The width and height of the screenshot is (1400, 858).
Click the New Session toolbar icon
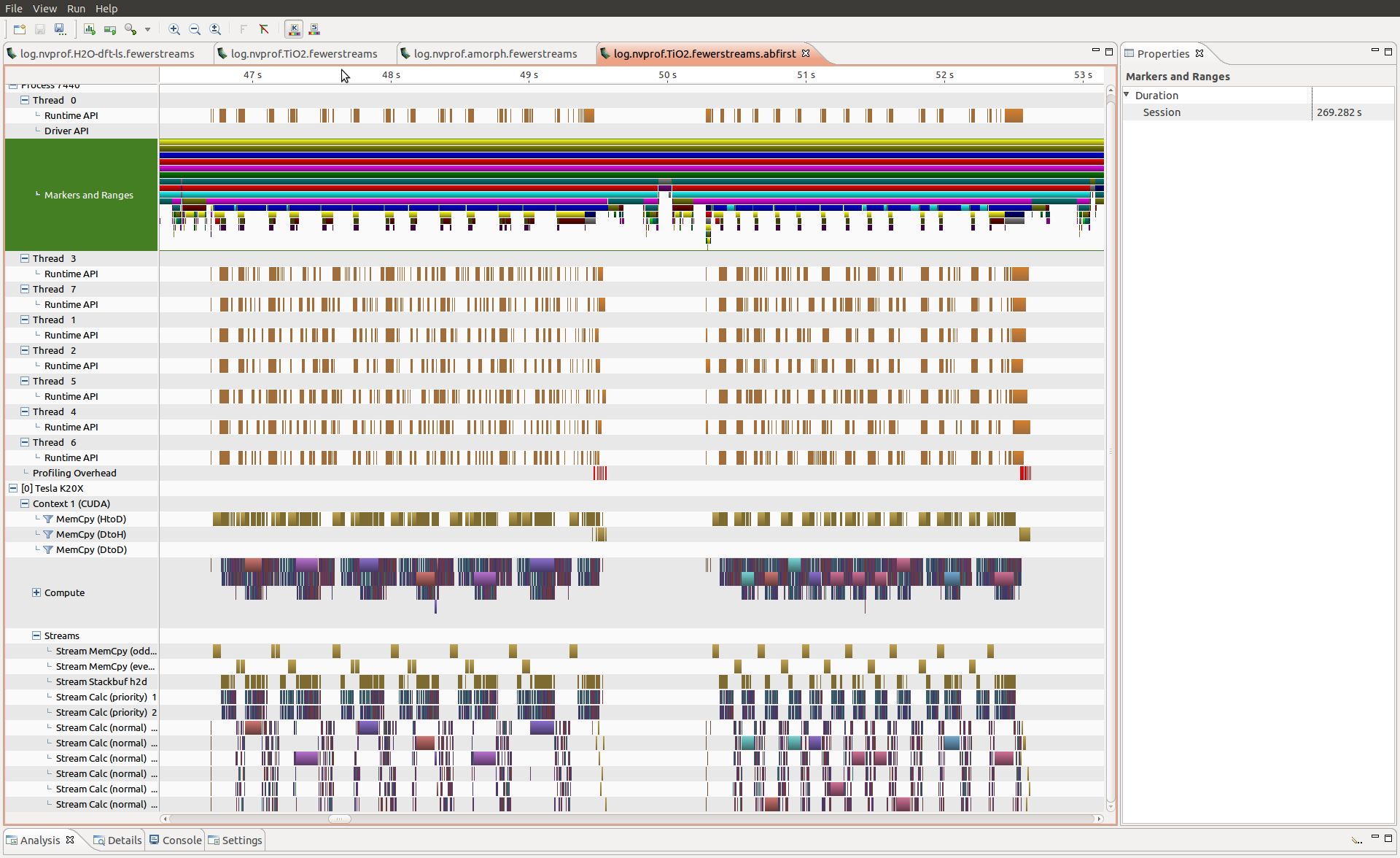pyautogui.click(x=20, y=29)
